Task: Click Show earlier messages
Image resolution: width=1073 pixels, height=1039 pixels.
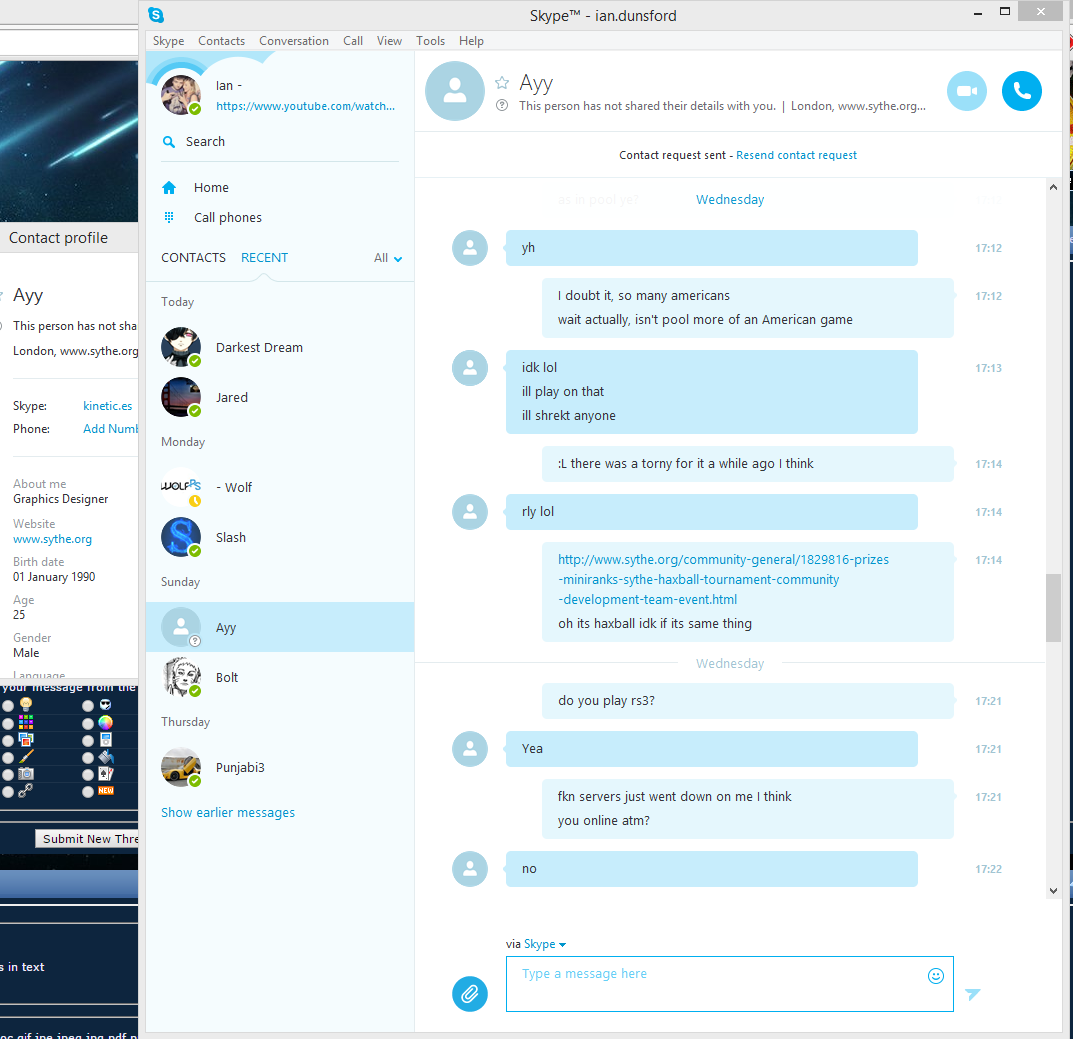Action: coord(228,812)
